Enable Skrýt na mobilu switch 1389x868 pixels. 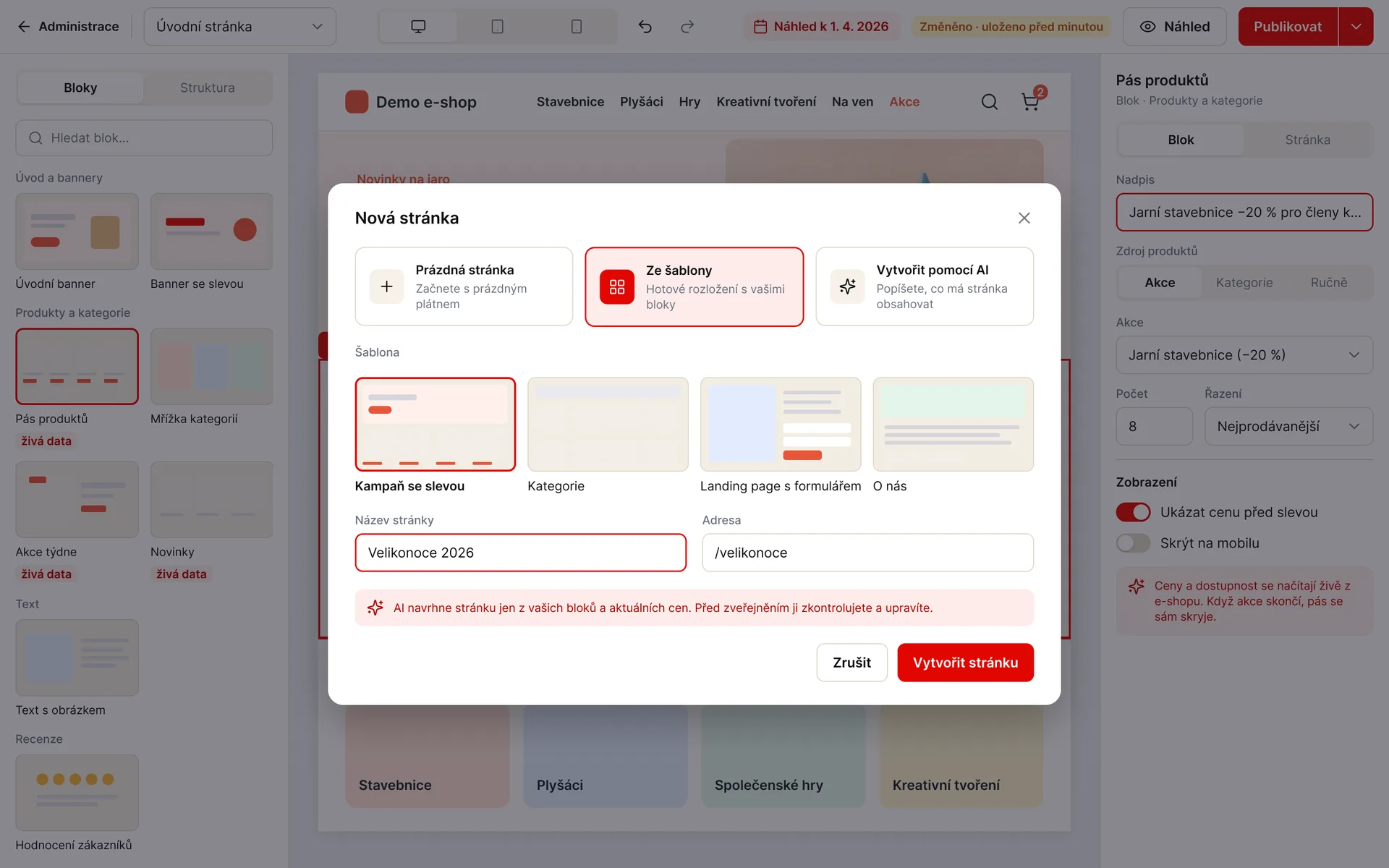click(1133, 543)
